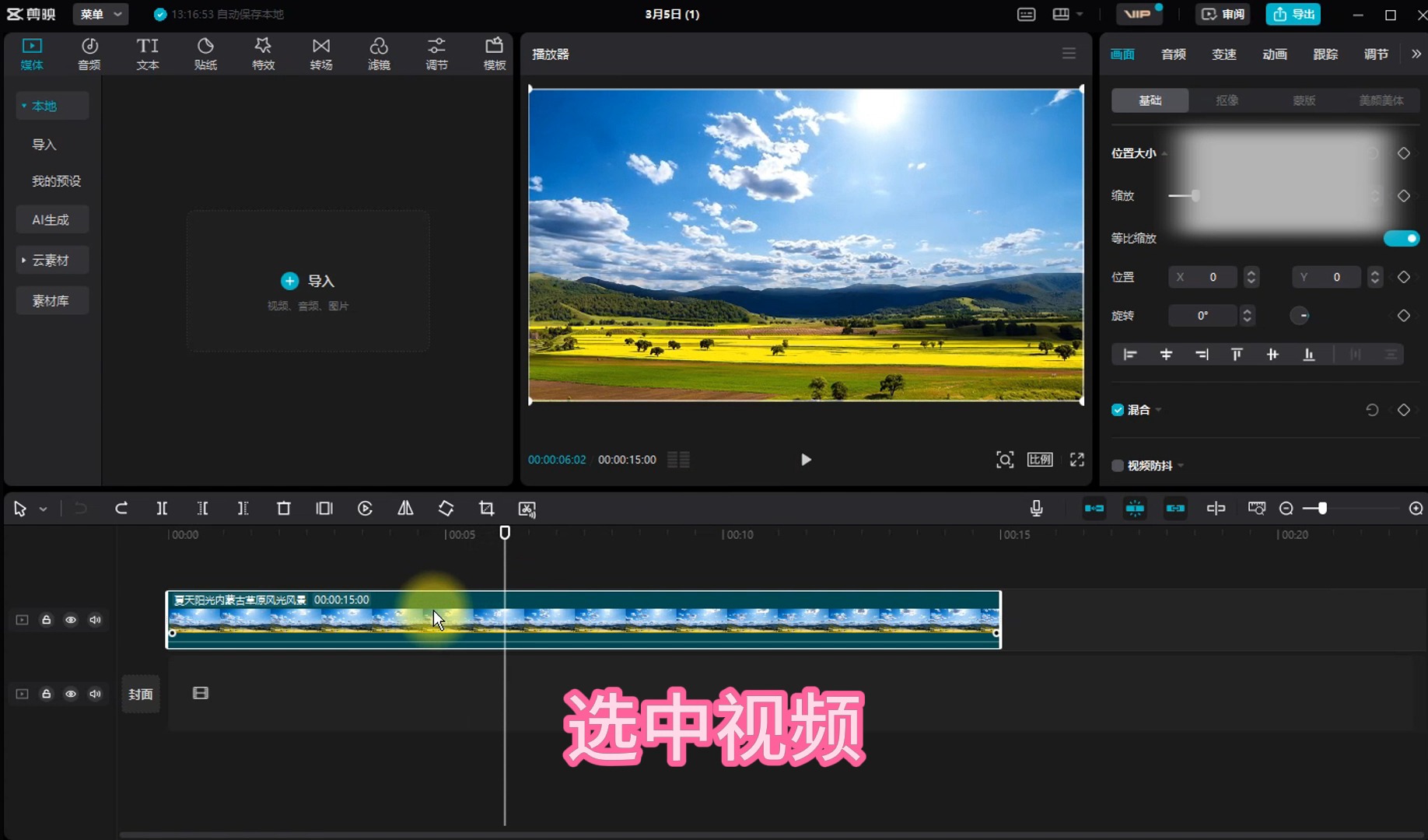This screenshot has width=1428, height=840.
Task: Click the 比例 aspect ratio button
Action: (x=1040, y=460)
